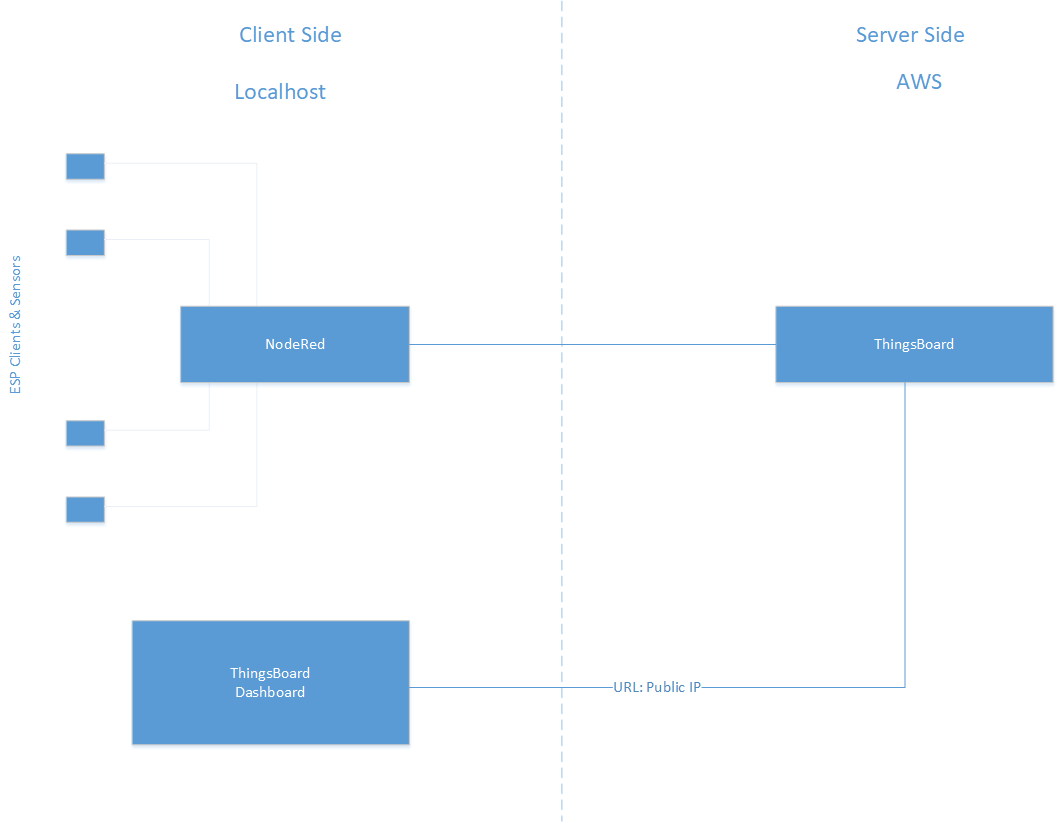
Task: Select the ESP Clients & Sensors vertical label
Action: [15, 324]
